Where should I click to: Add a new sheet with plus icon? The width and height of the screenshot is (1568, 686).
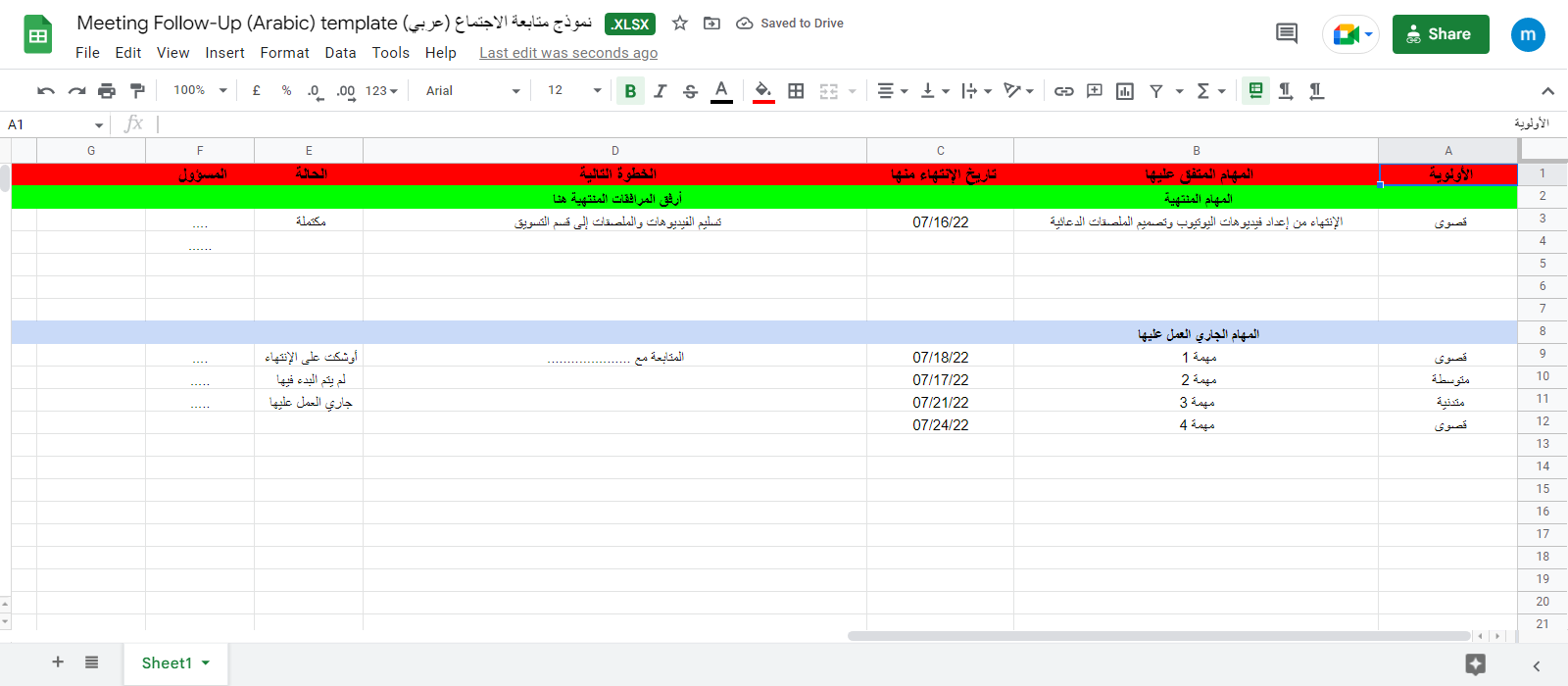58,662
